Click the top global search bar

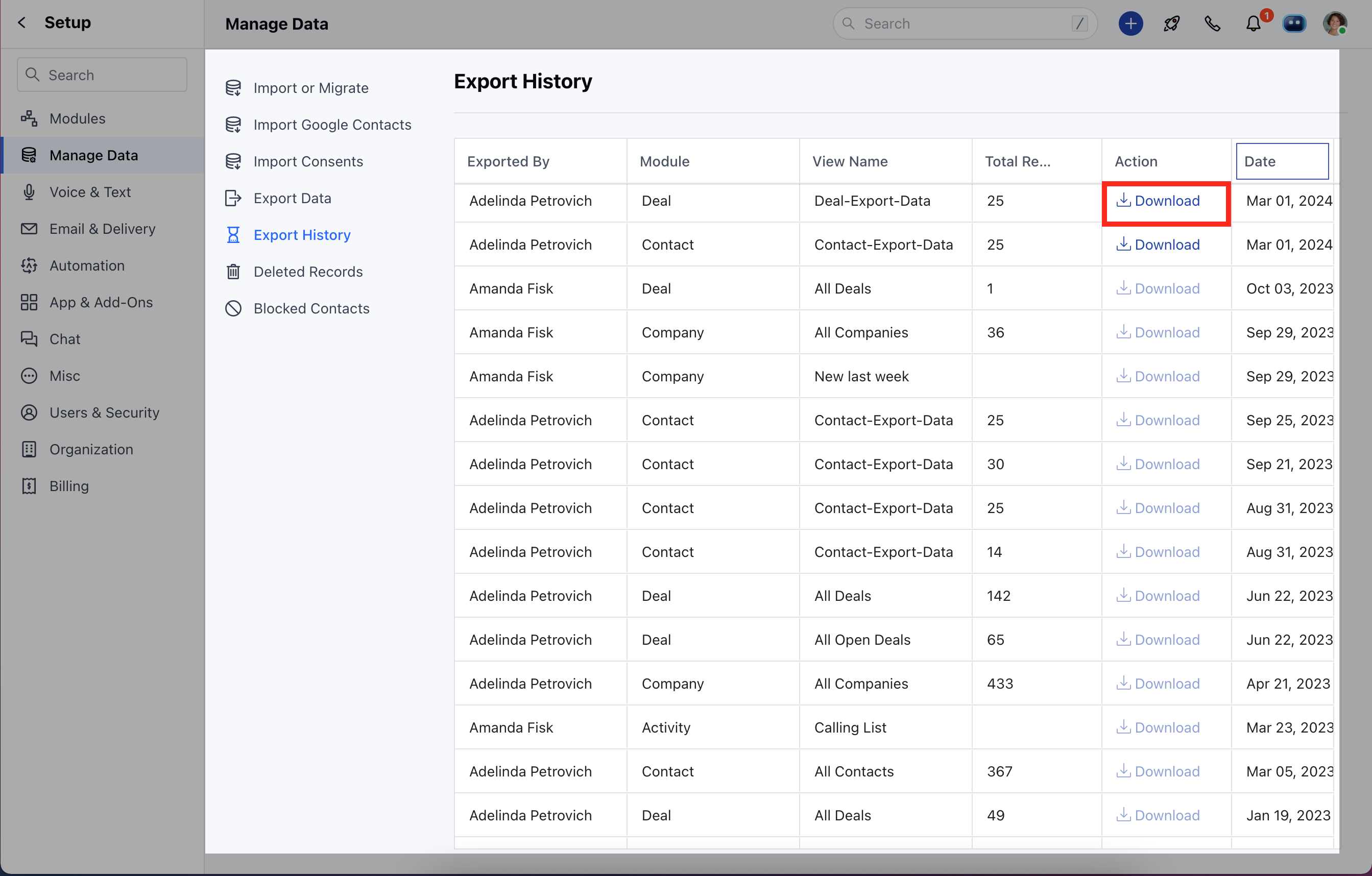pos(964,23)
